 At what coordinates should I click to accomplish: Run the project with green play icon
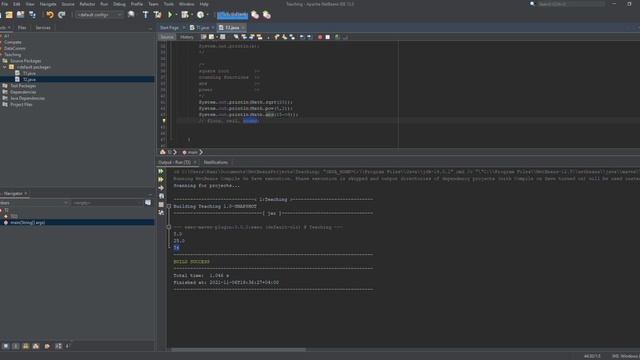coord(170,15)
